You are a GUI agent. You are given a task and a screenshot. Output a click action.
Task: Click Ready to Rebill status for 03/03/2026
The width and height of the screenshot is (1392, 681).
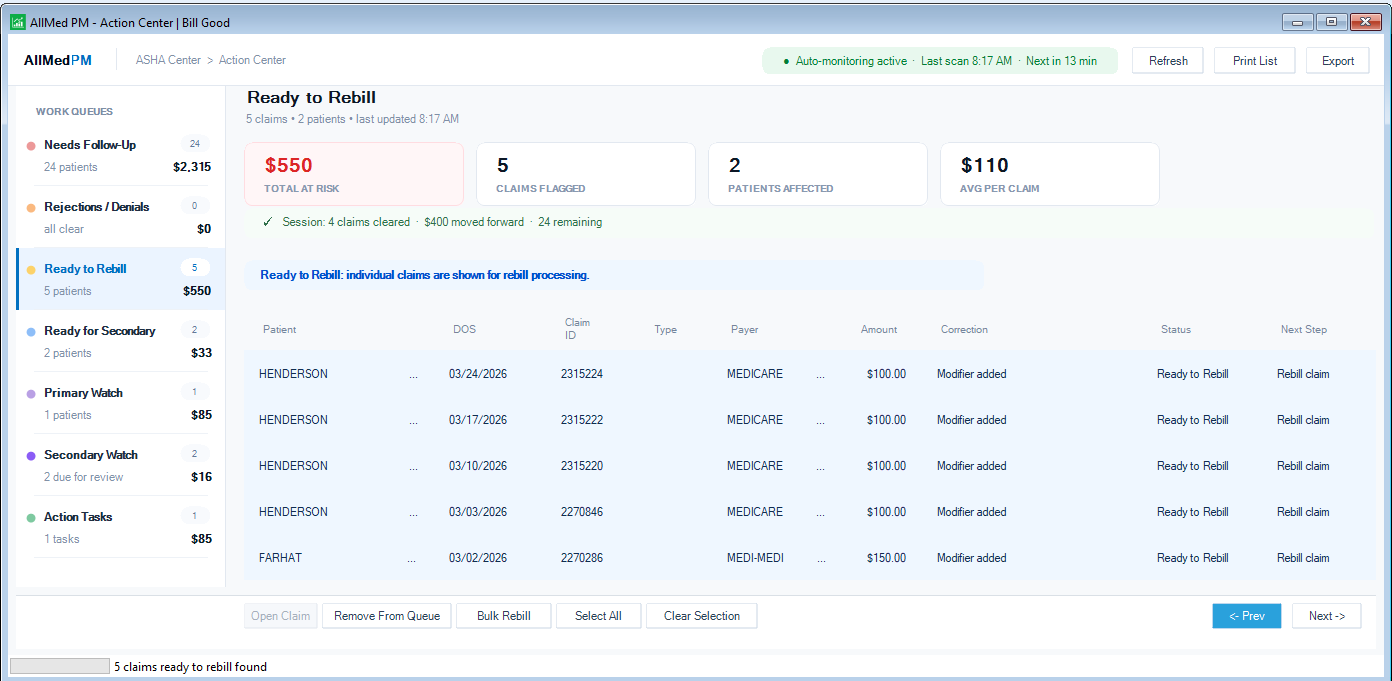[x=1192, y=512]
